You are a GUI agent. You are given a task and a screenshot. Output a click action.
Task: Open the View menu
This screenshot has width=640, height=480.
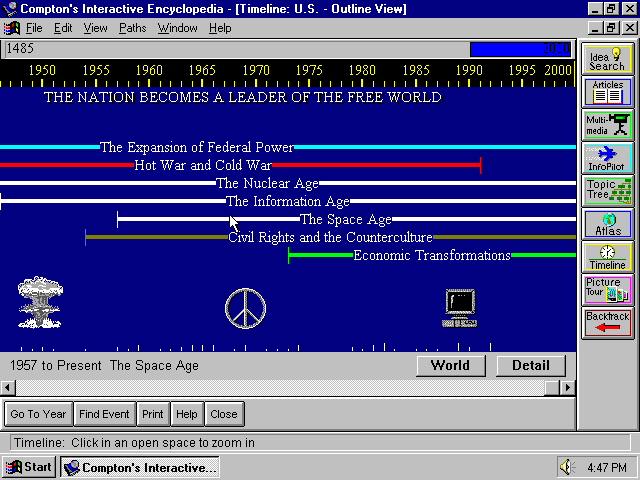[95, 28]
